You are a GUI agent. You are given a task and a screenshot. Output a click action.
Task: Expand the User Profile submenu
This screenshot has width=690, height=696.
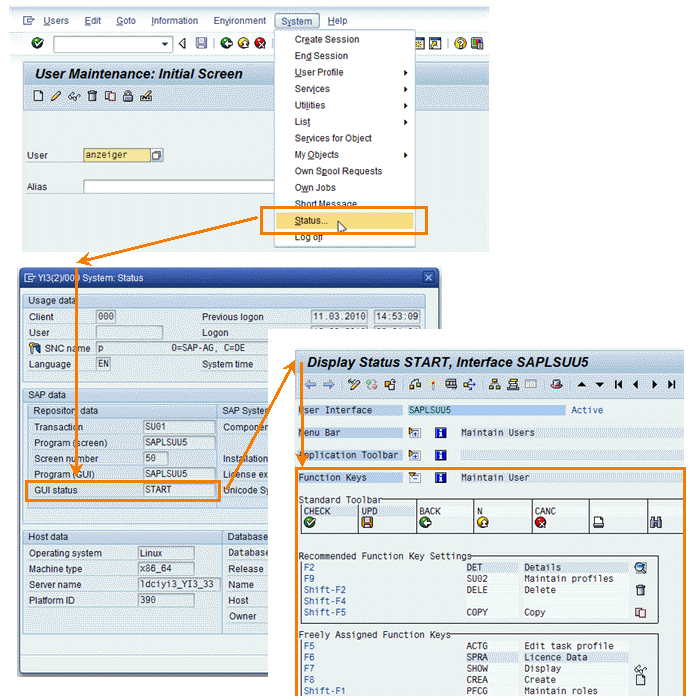405,72
